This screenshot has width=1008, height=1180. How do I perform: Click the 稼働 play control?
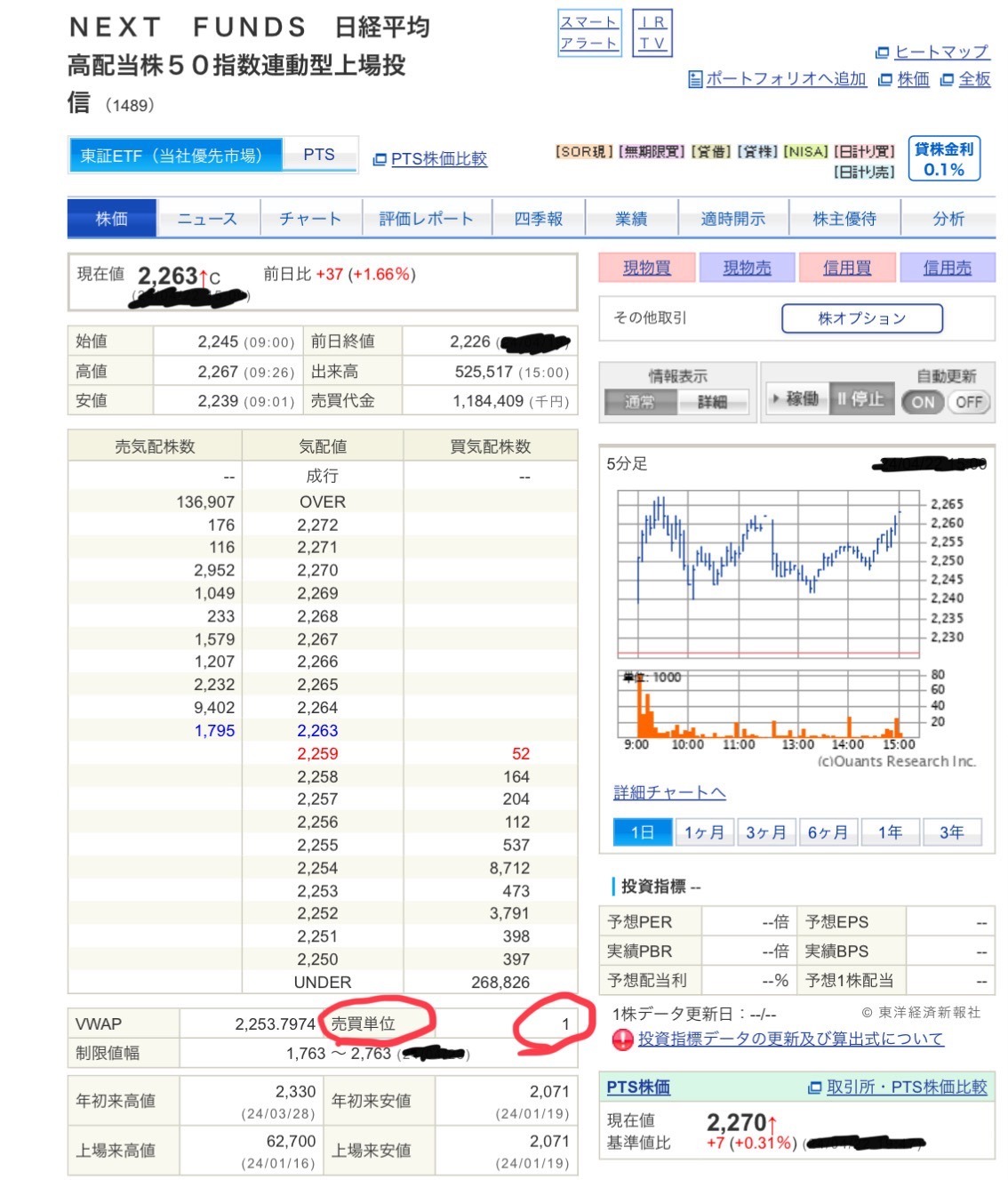coord(796,399)
